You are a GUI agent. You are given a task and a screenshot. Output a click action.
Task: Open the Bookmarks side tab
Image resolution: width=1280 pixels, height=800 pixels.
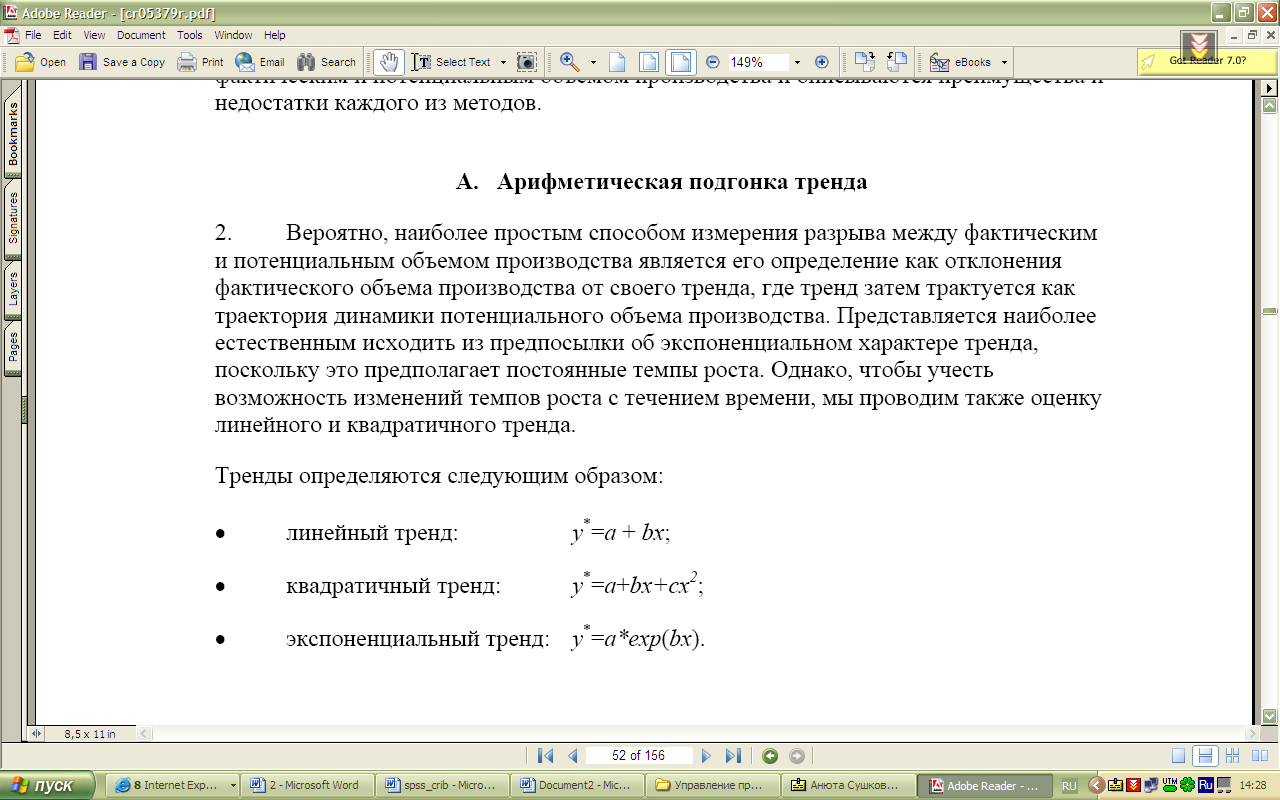tap(14, 134)
